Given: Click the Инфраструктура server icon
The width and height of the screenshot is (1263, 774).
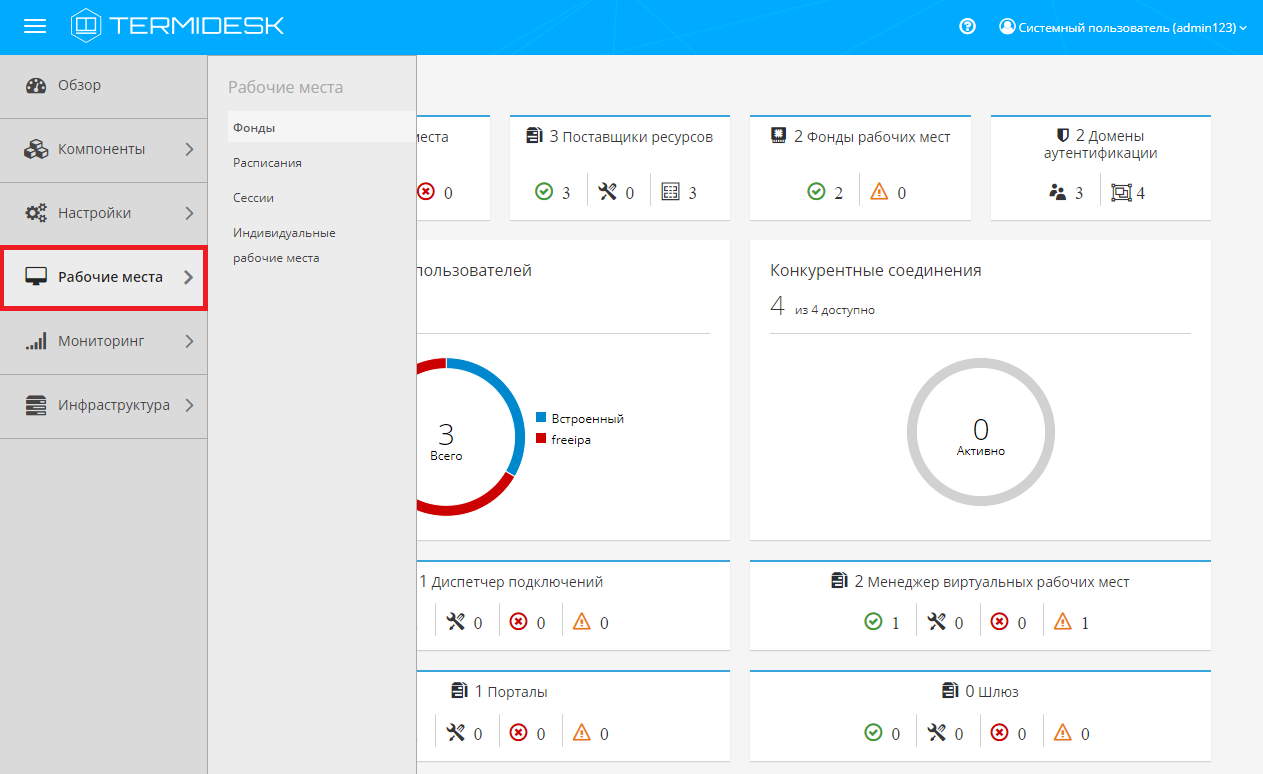Looking at the screenshot, I should click(x=36, y=406).
